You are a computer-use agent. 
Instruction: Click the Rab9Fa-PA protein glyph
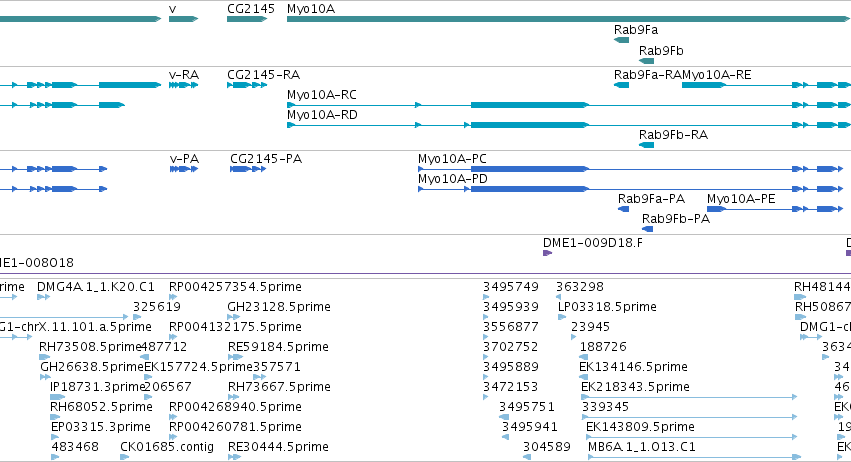[624, 209]
